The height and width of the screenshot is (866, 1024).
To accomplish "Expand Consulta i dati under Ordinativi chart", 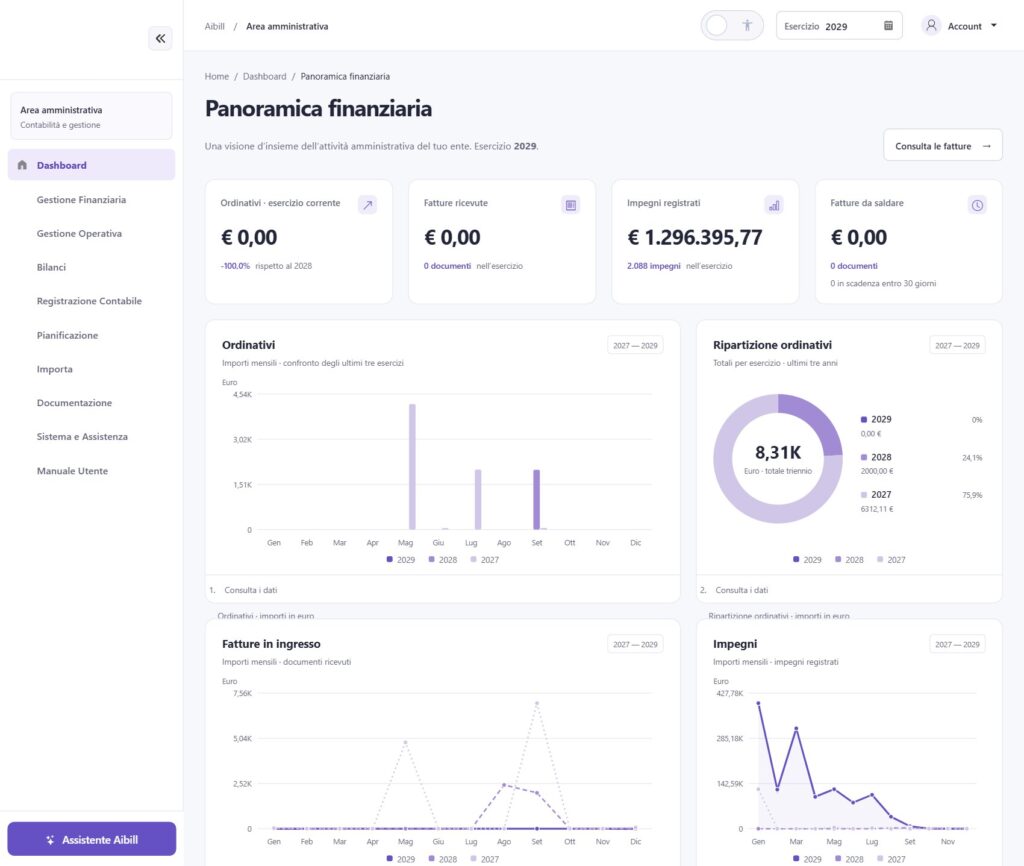I will click(x=251, y=590).
